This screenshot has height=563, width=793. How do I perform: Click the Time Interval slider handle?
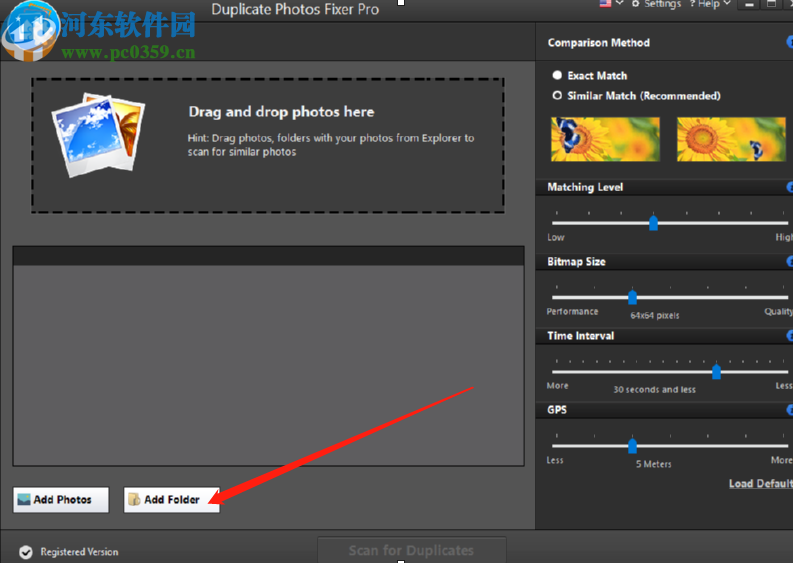[716, 372]
